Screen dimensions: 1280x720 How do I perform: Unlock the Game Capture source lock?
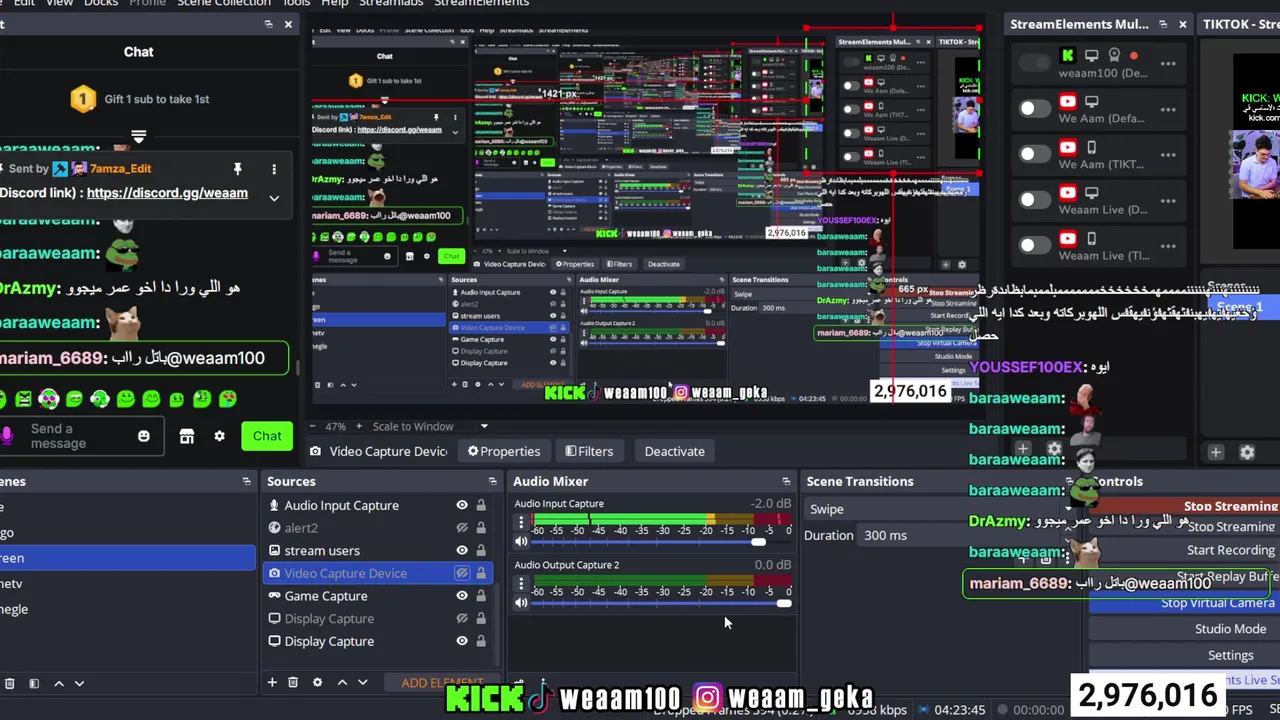click(x=481, y=596)
